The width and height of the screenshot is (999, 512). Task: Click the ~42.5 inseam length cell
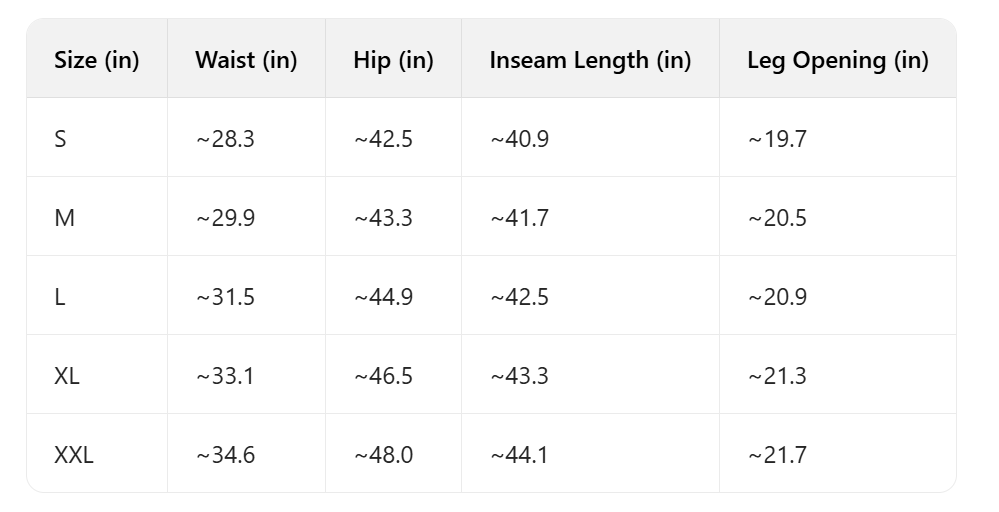pyautogui.click(x=519, y=297)
